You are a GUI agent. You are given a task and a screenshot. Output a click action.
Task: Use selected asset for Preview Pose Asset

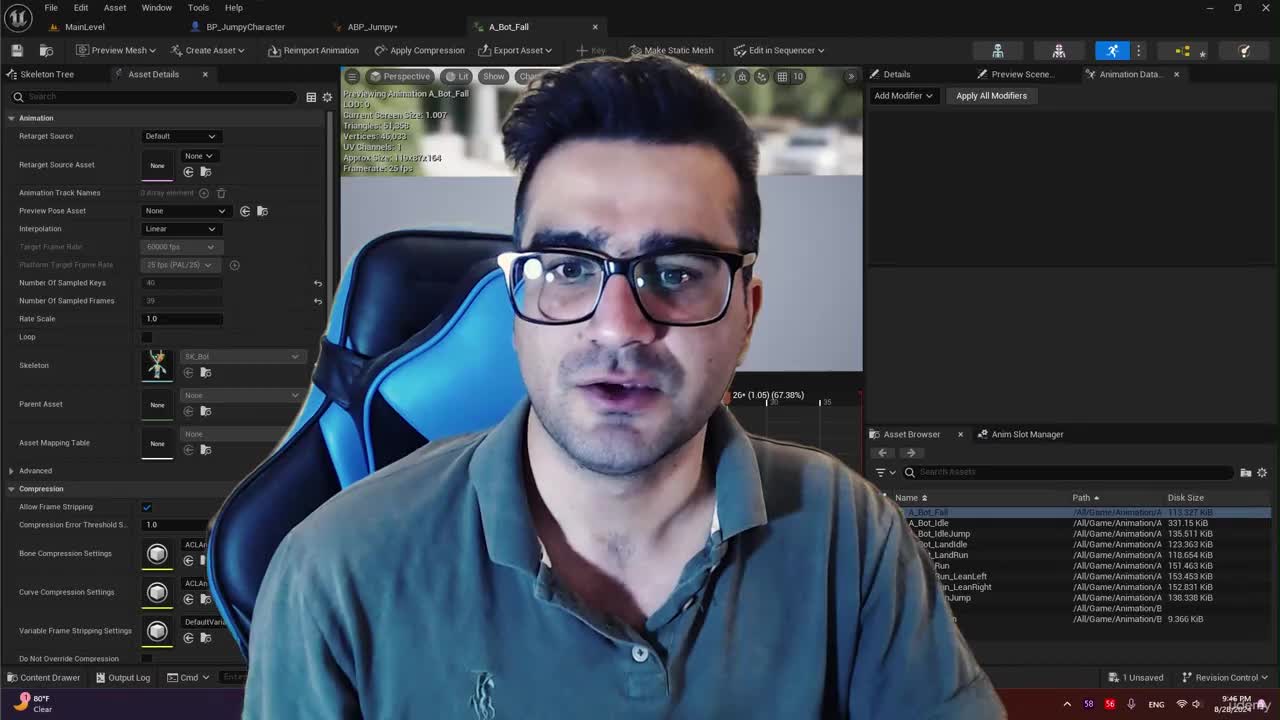[x=245, y=211]
